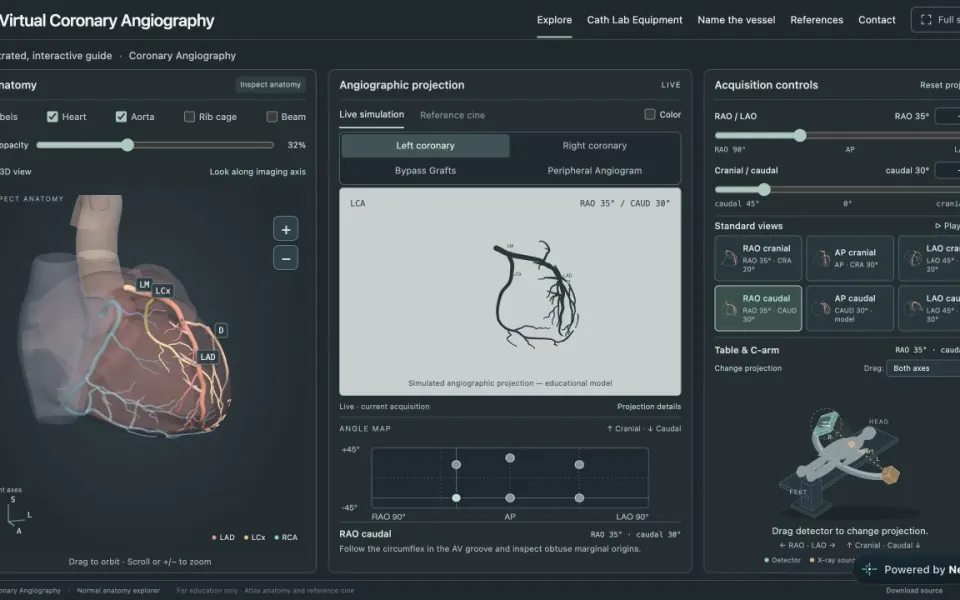Select AP cranial standard view card

pyautogui.click(x=850, y=259)
